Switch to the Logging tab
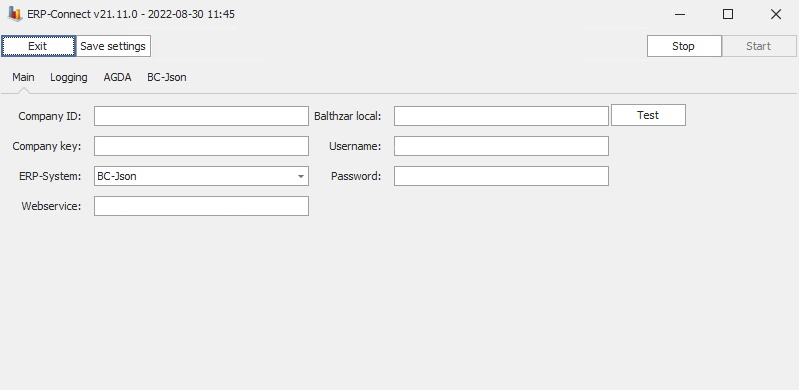 tap(69, 77)
